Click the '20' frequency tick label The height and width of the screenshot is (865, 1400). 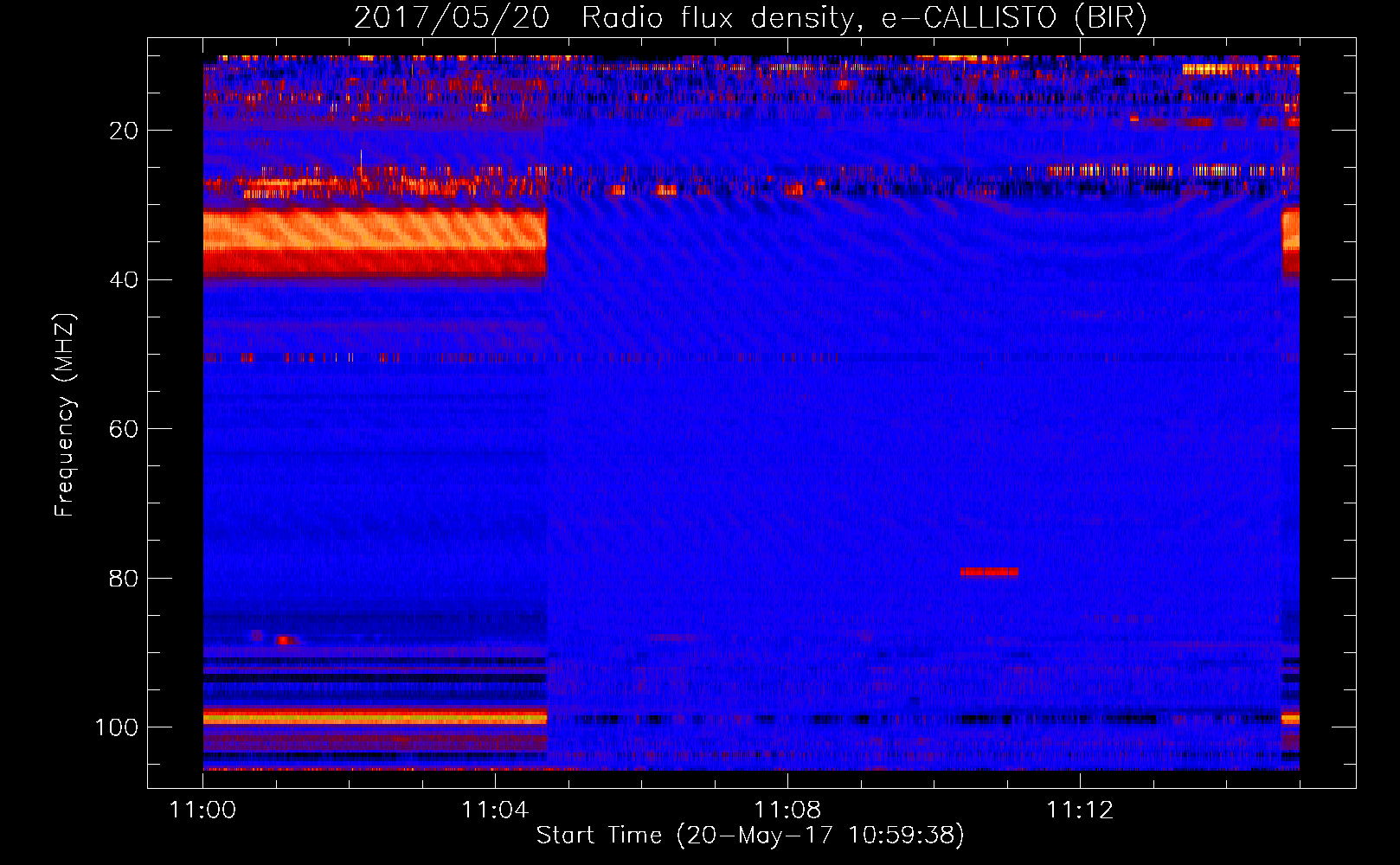(124, 131)
